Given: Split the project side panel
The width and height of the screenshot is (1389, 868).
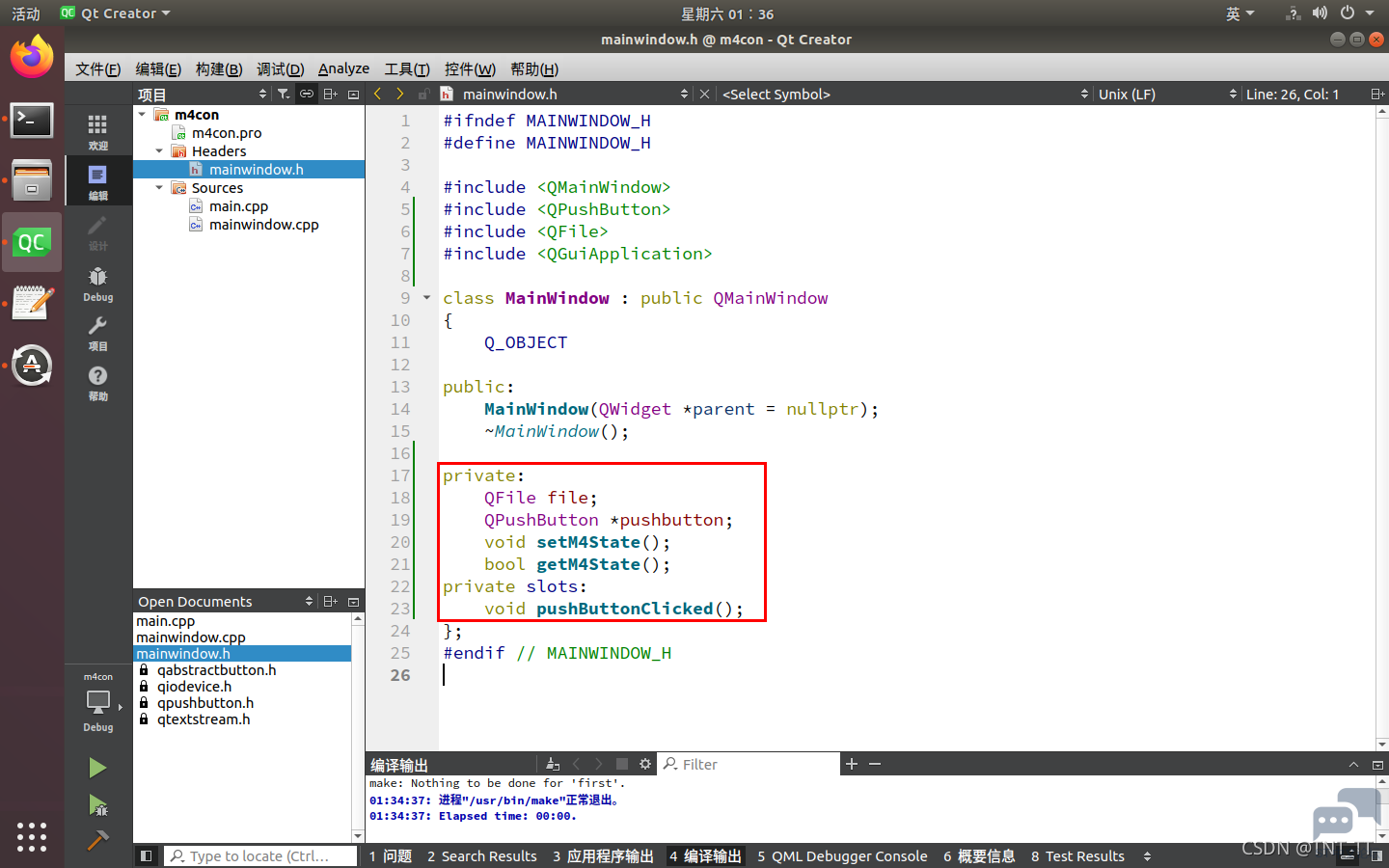Looking at the screenshot, I should pyautogui.click(x=330, y=94).
